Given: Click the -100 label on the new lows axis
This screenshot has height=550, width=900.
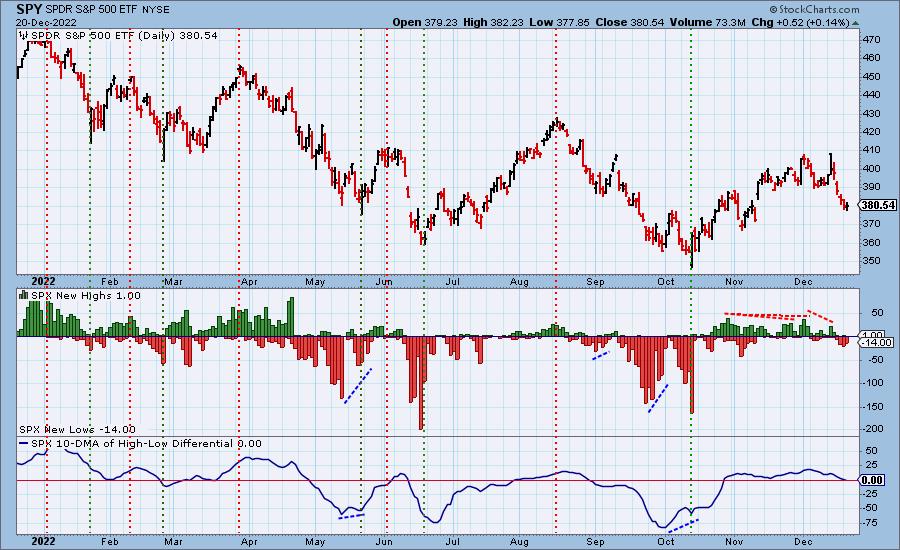Looking at the screenshot, I should point(873,382).
